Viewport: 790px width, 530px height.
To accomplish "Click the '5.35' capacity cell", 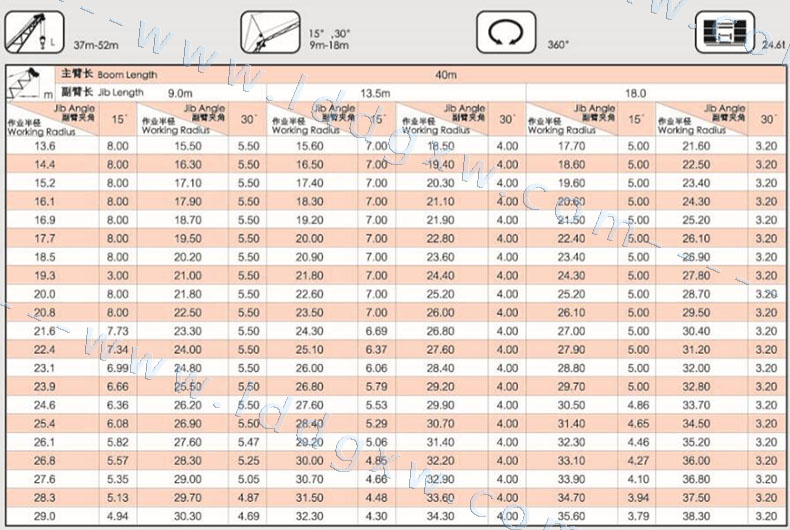I will coord(118,479).
